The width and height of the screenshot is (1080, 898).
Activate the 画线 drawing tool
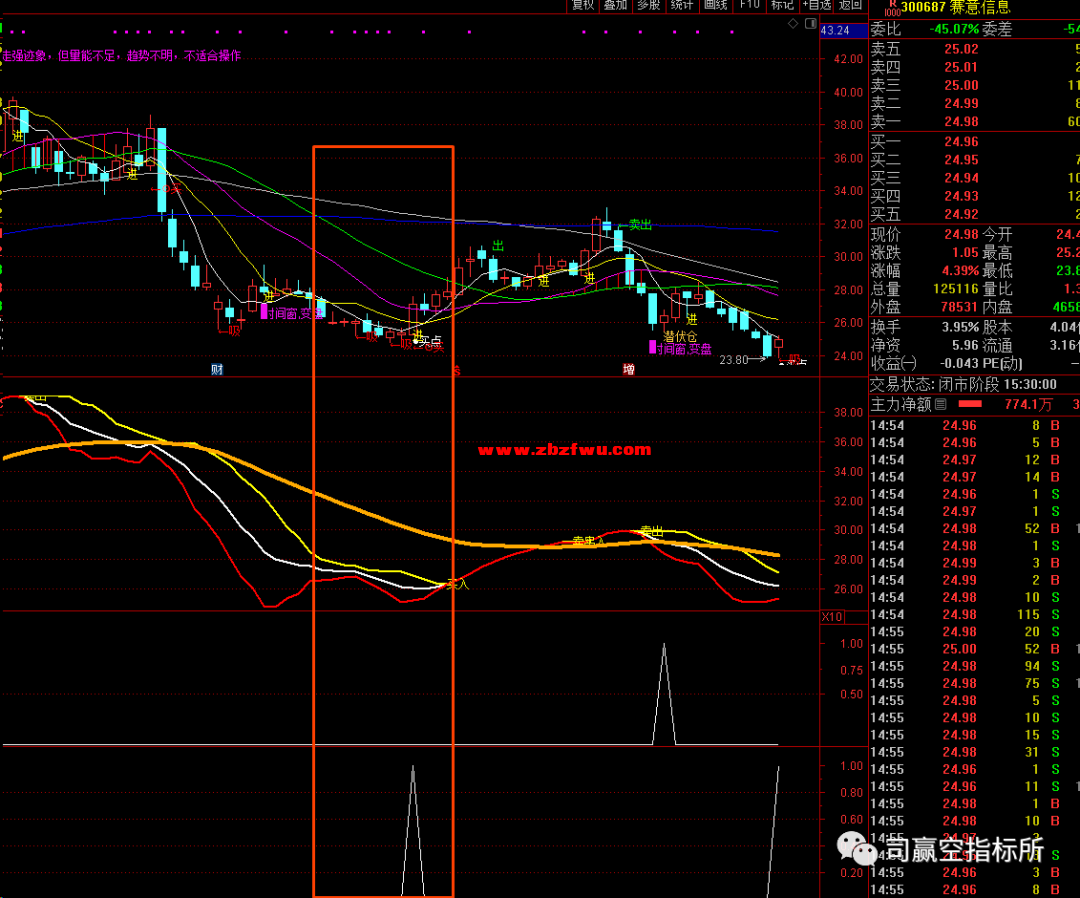716,6
